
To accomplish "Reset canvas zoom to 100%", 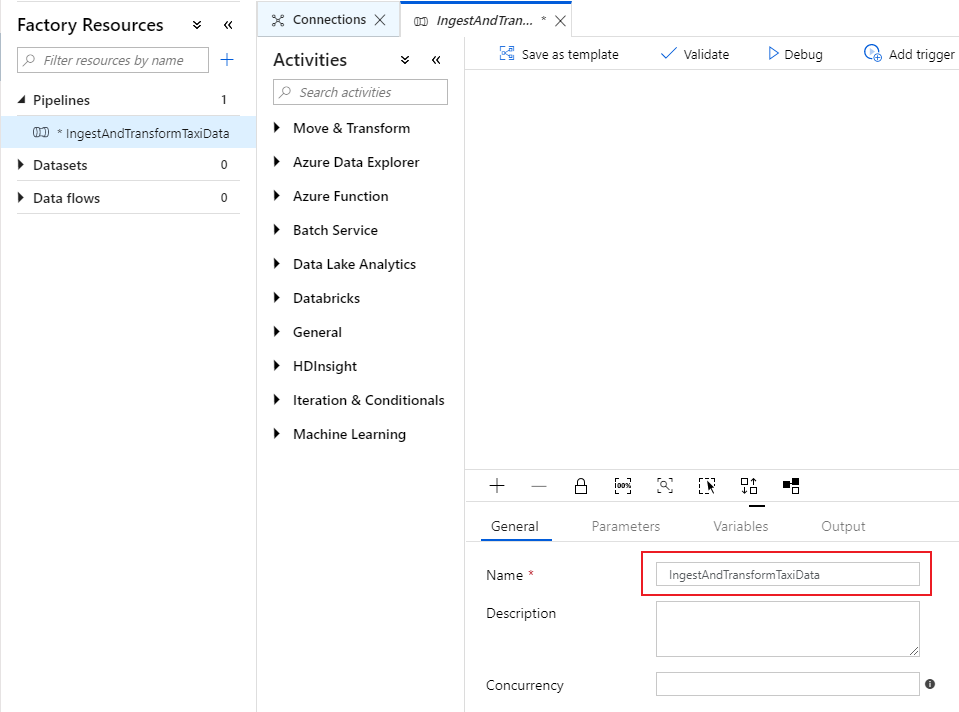I will pyautogui.click(x=623, y=486).
